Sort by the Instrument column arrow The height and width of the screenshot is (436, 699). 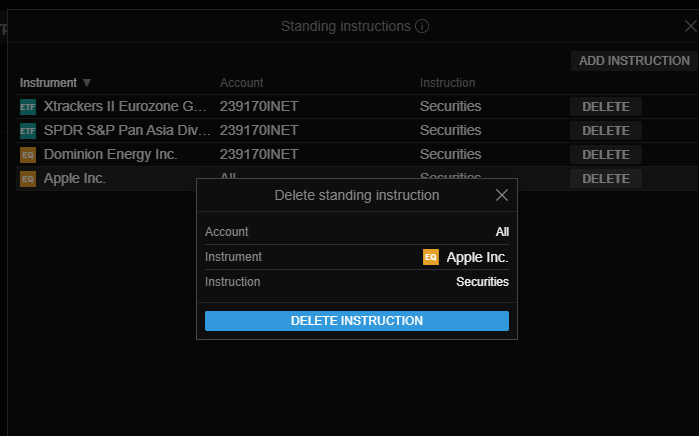click(87, 83)
